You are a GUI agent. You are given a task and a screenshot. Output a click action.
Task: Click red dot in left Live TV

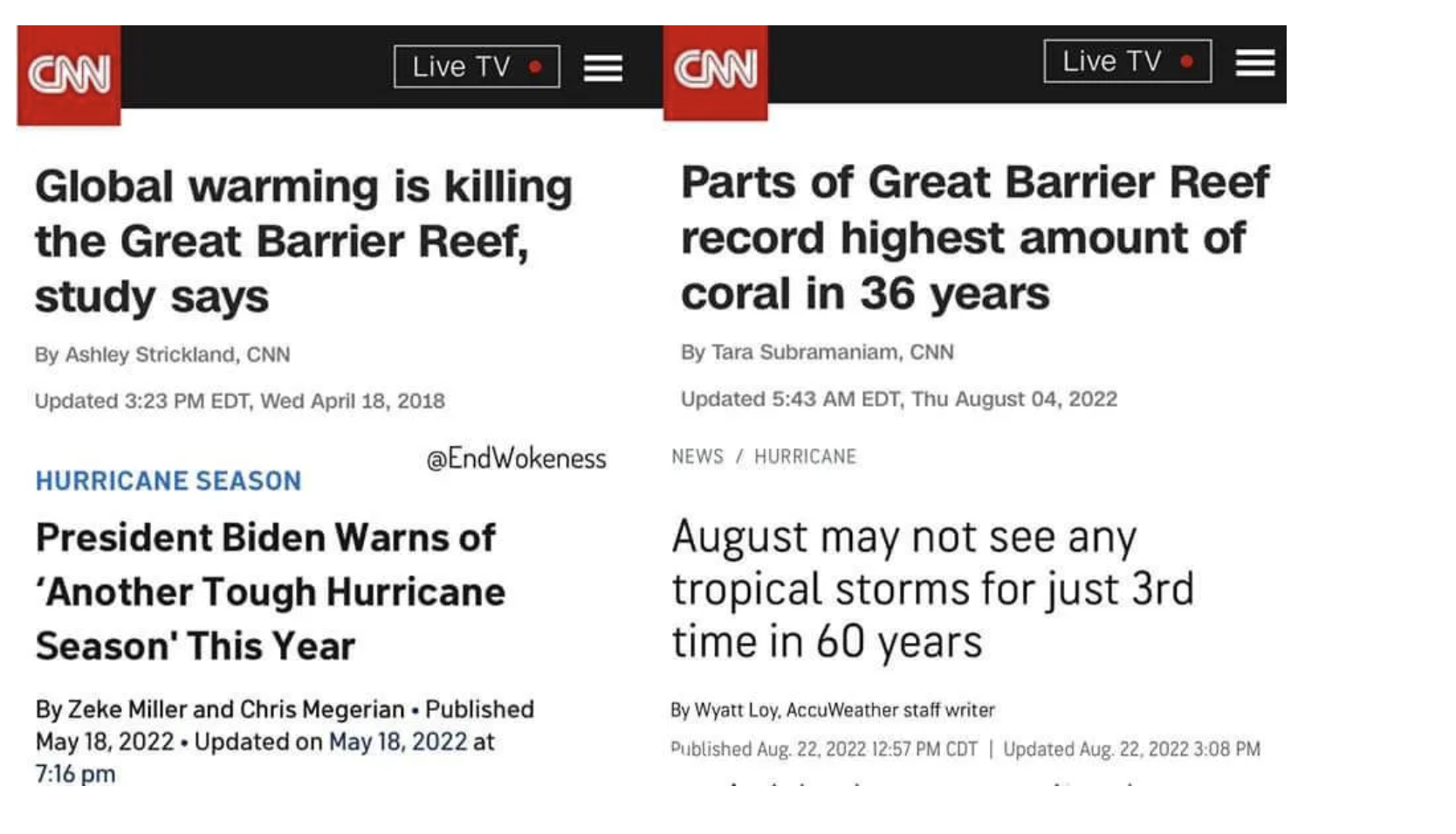click(x=535, y=66)
